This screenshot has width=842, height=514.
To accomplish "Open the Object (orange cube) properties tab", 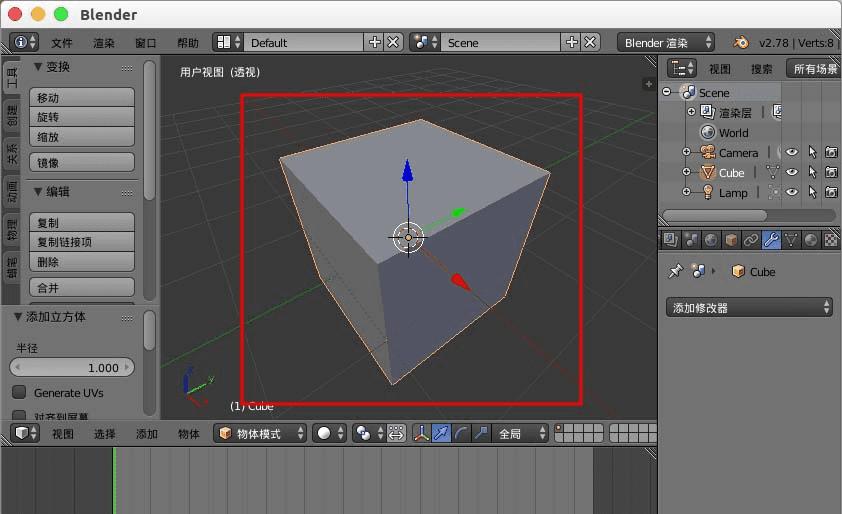I will (731, 240).
